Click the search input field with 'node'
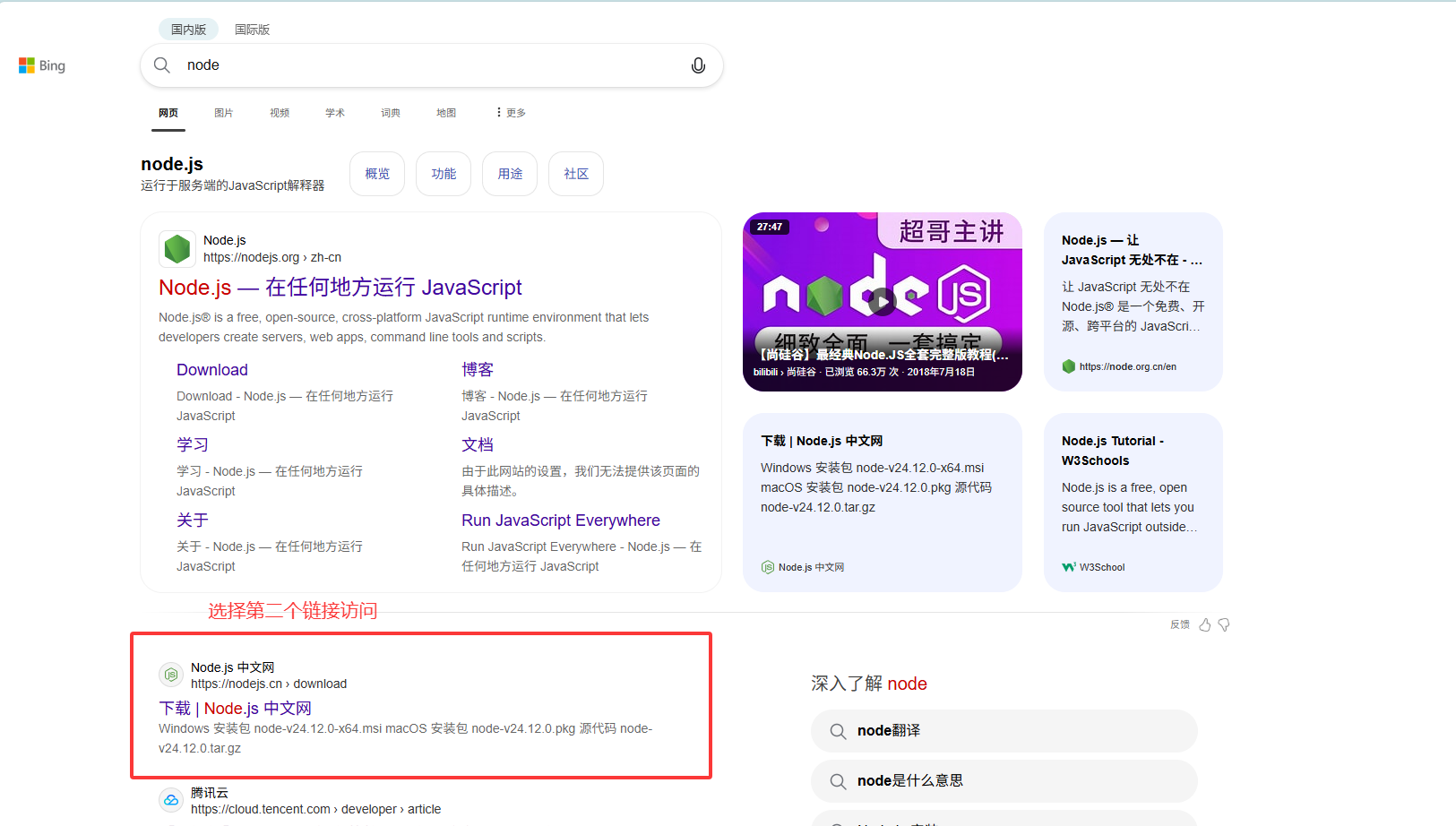 [x=432, y=65]
